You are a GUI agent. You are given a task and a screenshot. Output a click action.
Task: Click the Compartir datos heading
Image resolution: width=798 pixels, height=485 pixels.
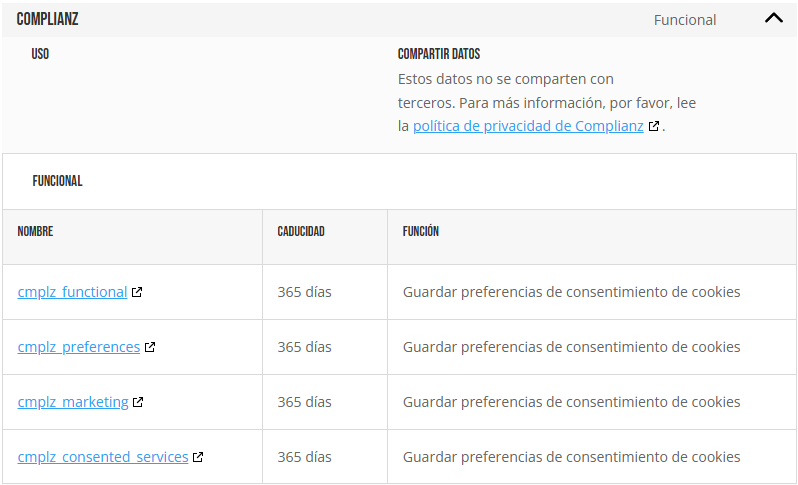(x=439, y=54)
